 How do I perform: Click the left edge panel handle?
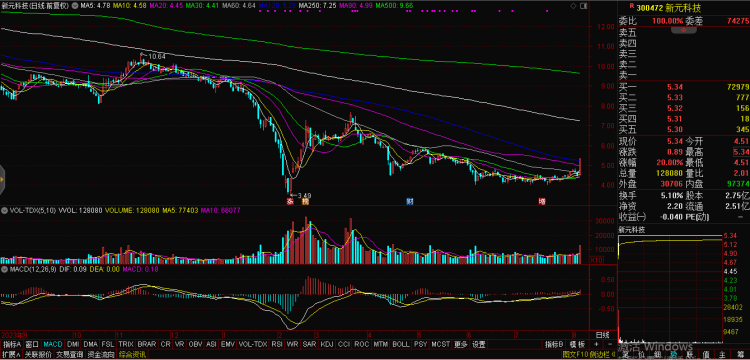(x=2, y=179)
